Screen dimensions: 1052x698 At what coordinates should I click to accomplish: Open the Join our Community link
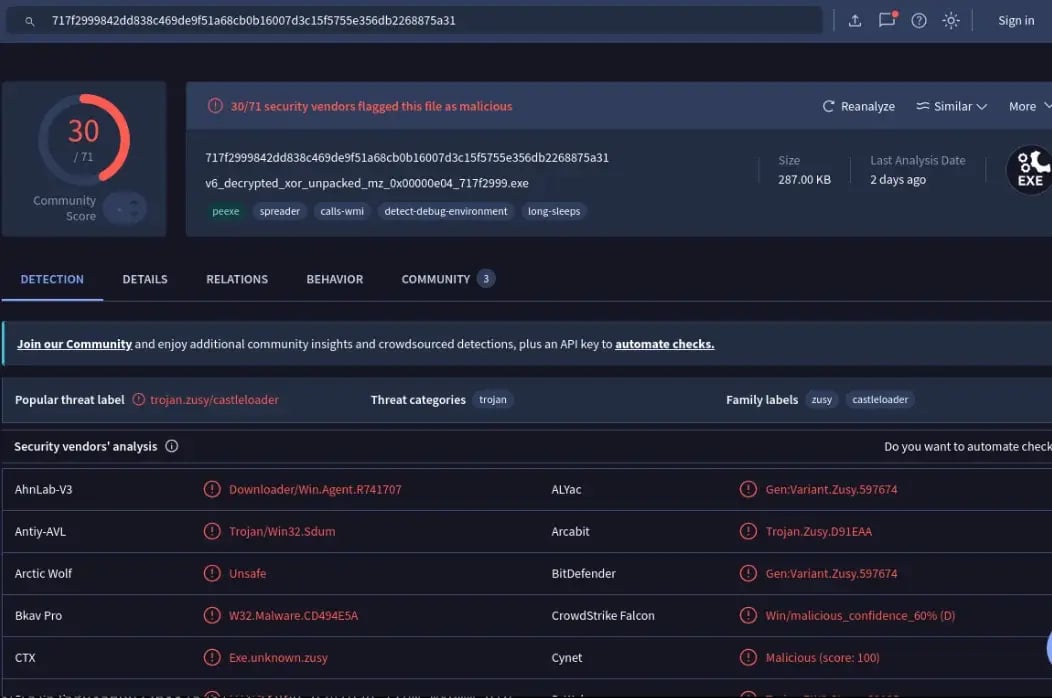(74, 344)
